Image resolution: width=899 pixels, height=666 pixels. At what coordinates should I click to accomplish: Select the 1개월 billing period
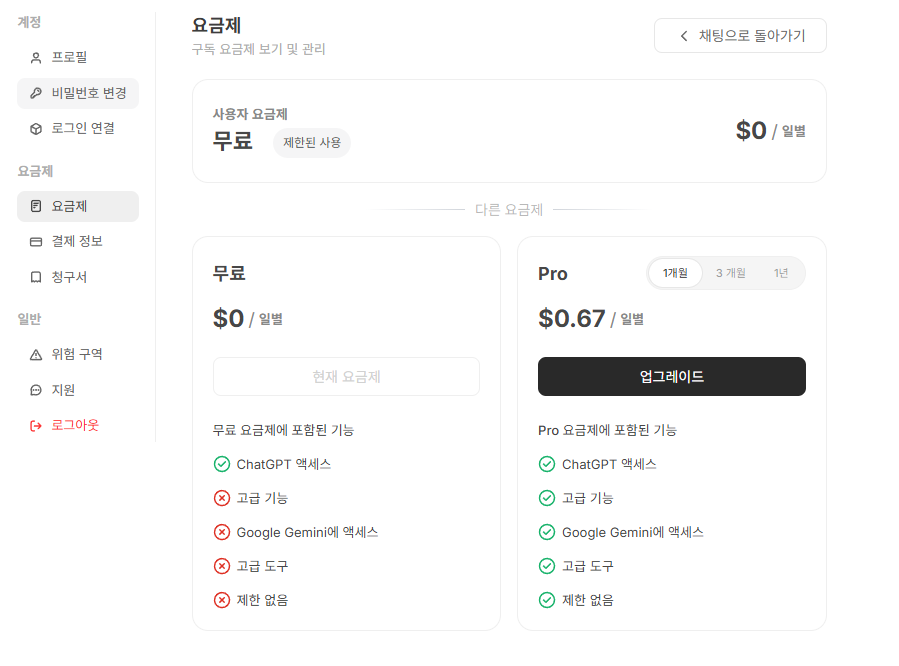point(675,273)
